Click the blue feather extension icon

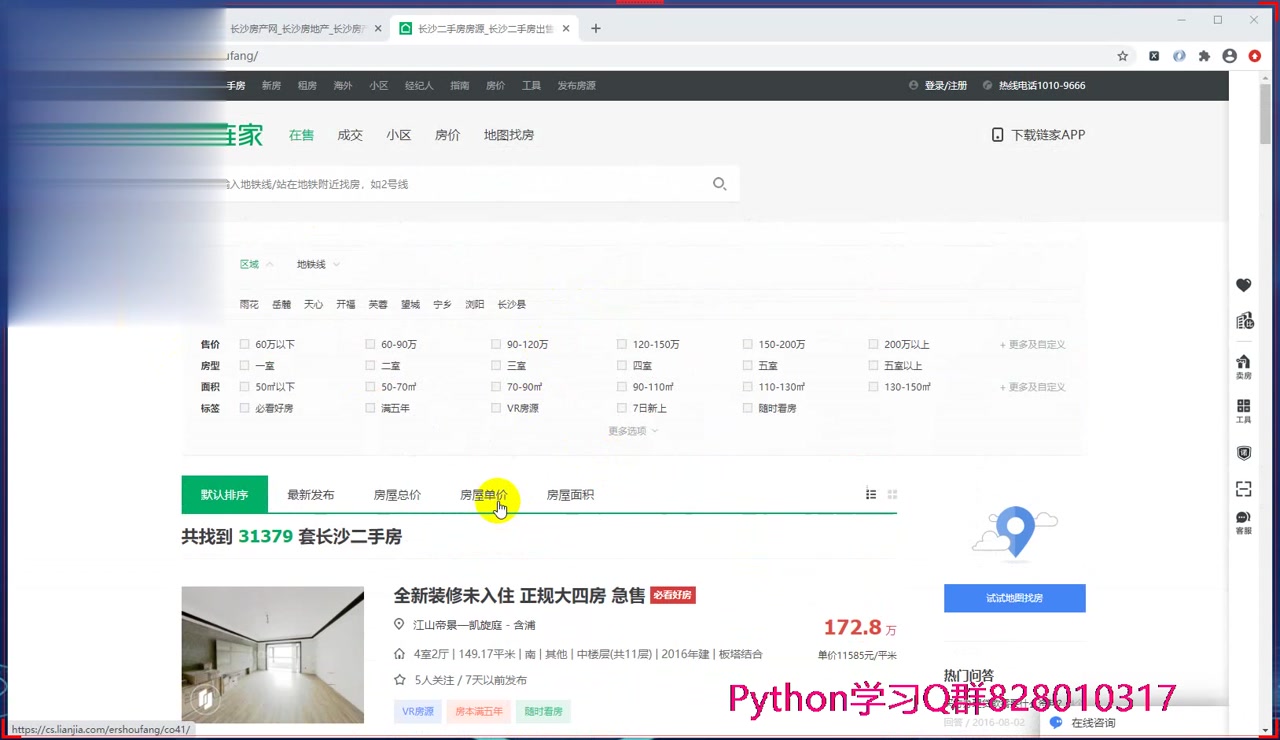(x=1179, y=56)
